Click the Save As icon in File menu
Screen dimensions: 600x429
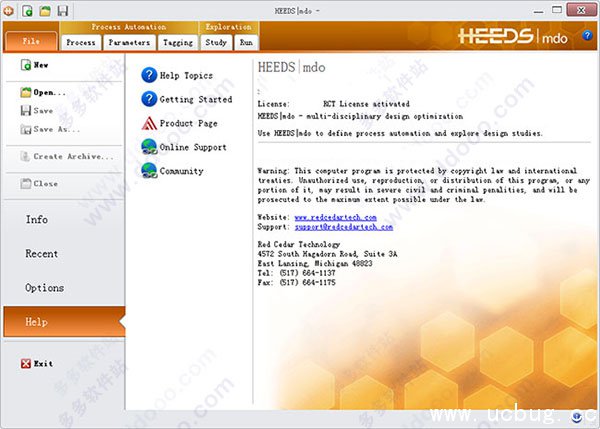(x=26, y=129)
